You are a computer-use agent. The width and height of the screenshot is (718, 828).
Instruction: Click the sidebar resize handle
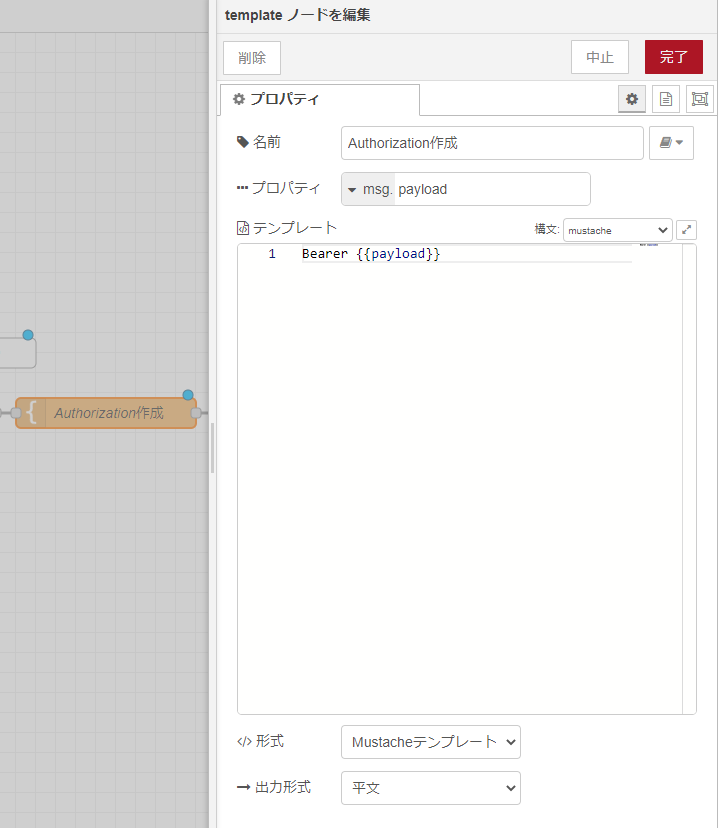(212, 448)
